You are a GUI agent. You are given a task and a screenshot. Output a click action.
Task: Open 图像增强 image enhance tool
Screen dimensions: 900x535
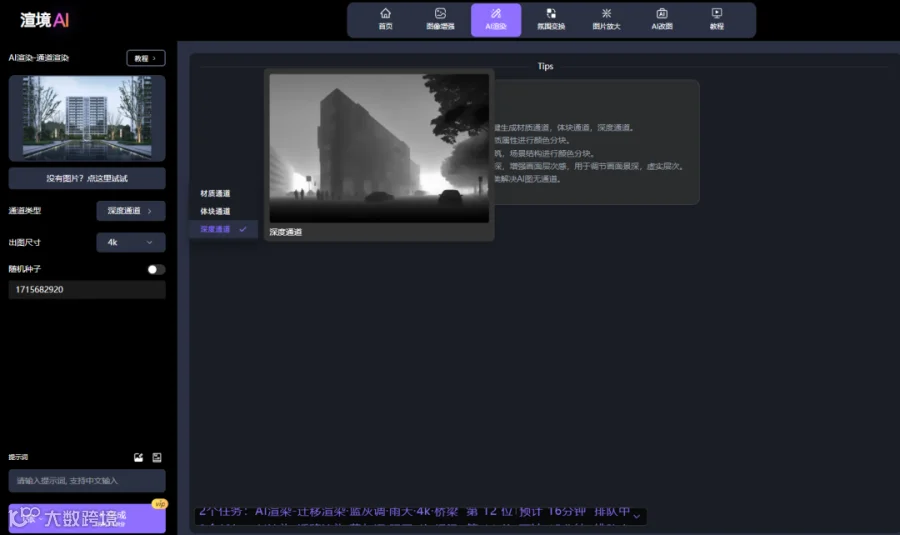point(440,20)
